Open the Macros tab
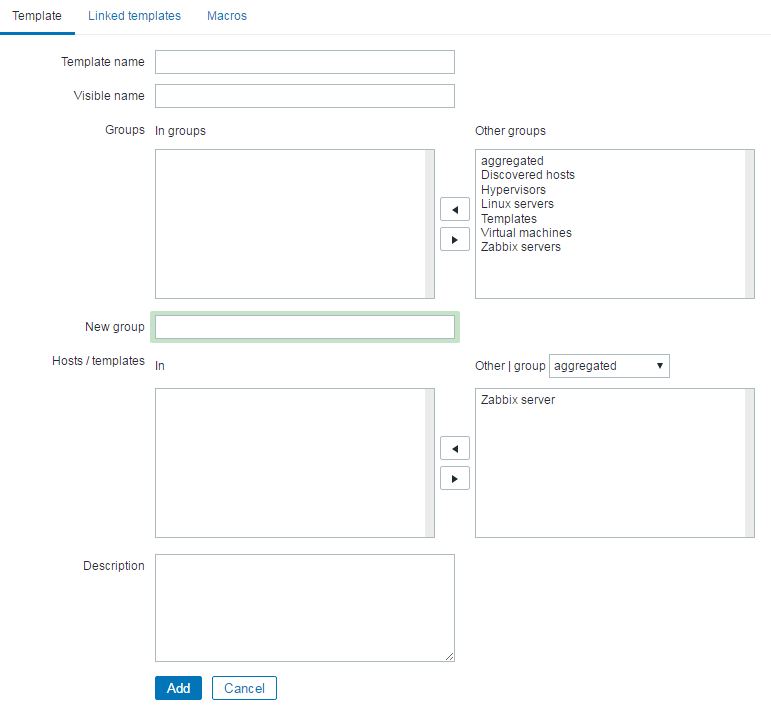 pyautogui.click(x=227, y=16)
